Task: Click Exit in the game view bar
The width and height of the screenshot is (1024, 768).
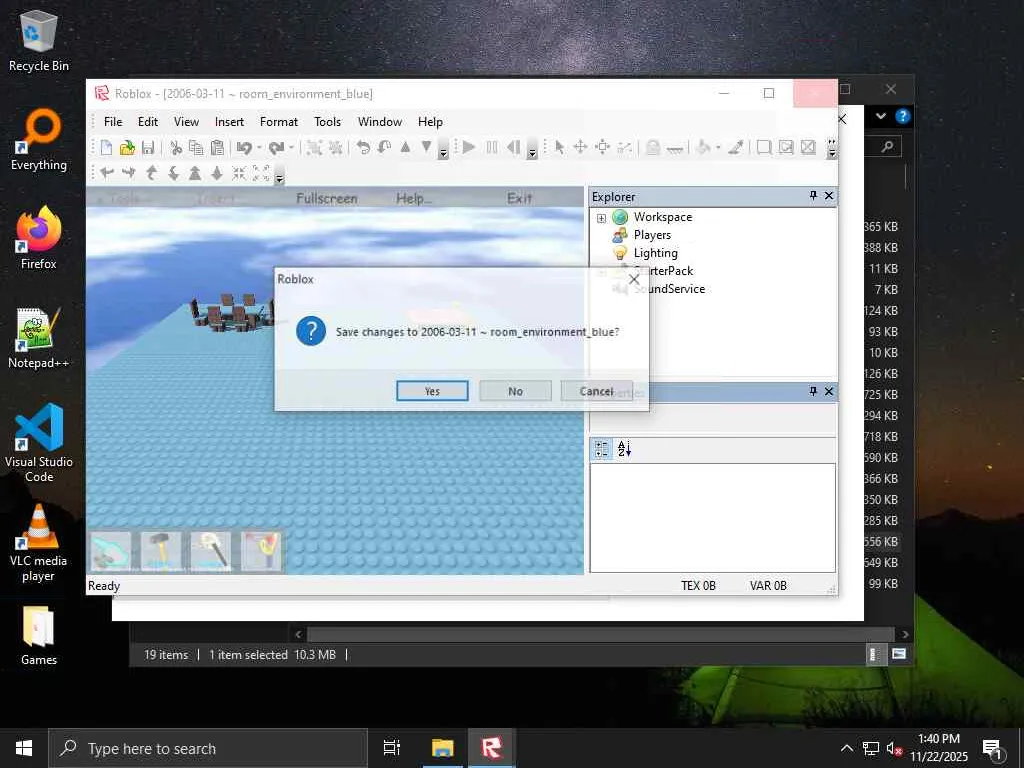Action: pyautogui.click(x=520, y=199)
